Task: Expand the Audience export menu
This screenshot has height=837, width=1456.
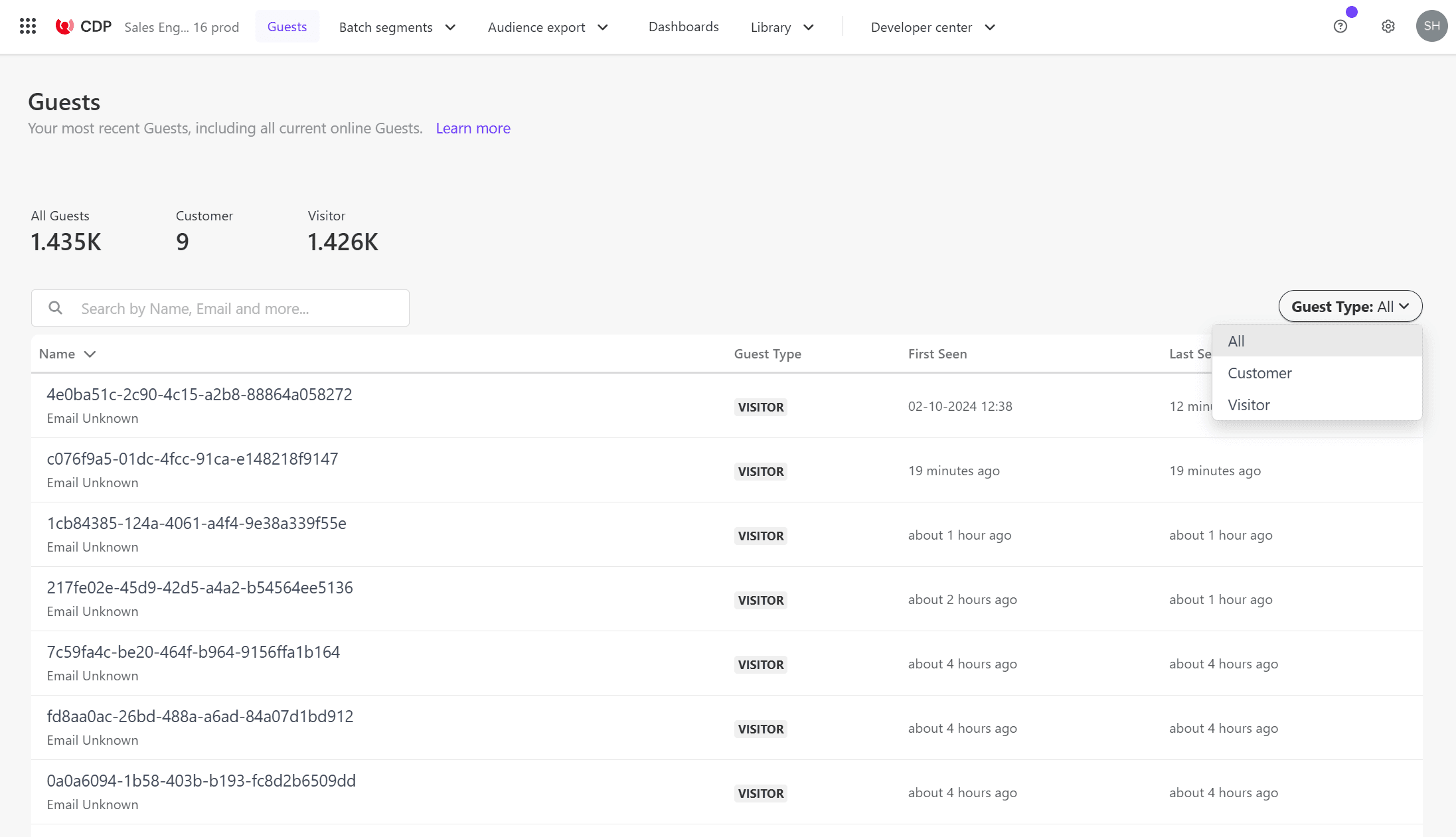Action: [548, 27]
